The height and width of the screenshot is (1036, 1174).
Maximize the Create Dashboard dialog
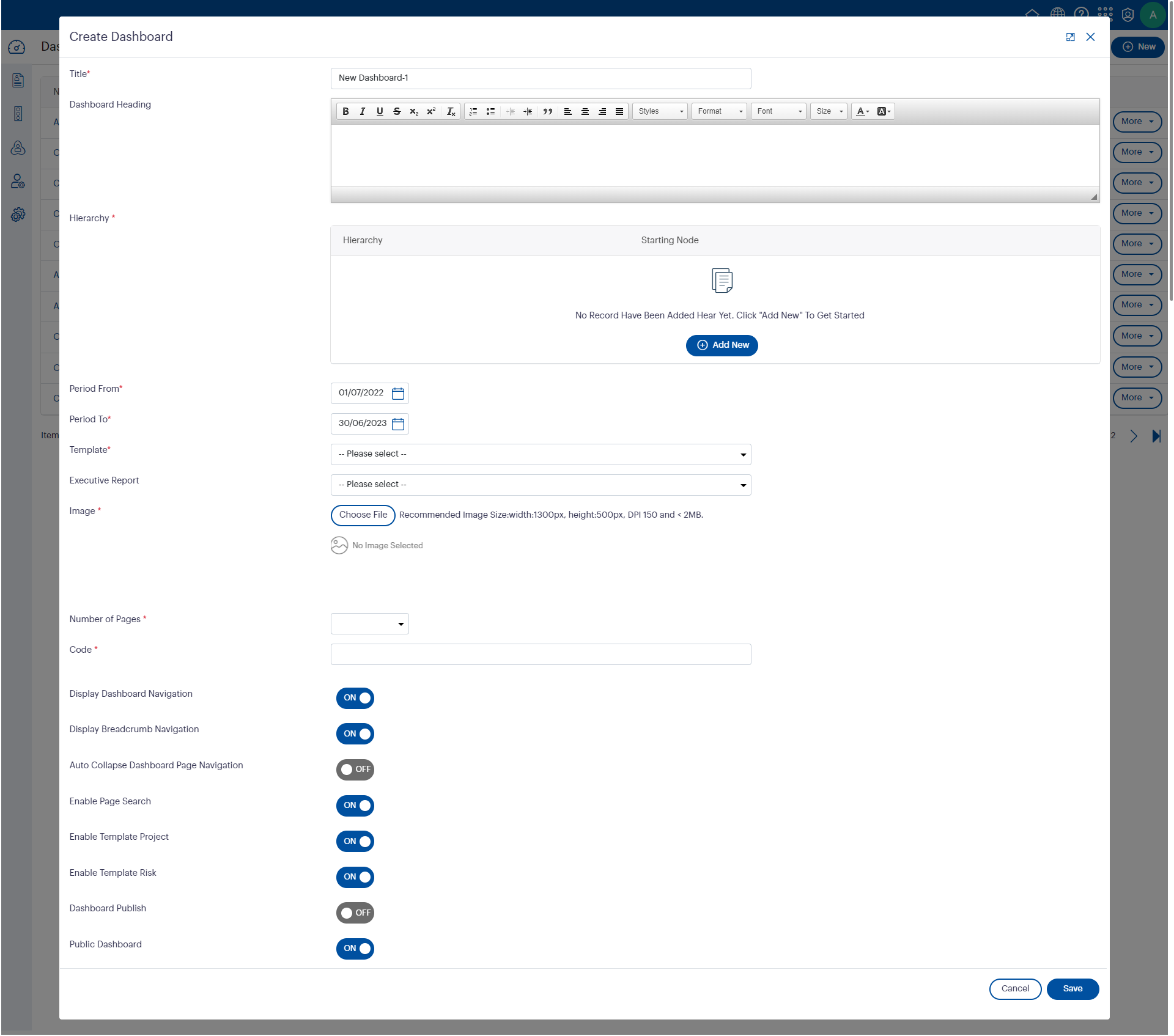coord(1070,37)
